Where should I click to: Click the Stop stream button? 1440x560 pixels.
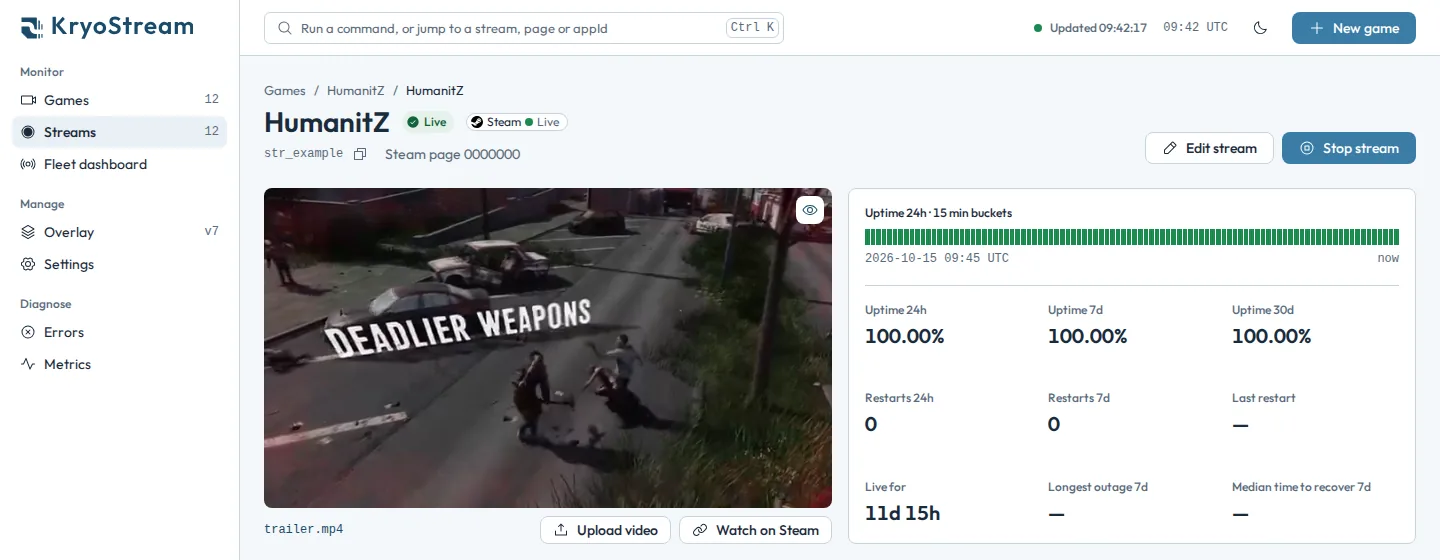pos(1349,148)
